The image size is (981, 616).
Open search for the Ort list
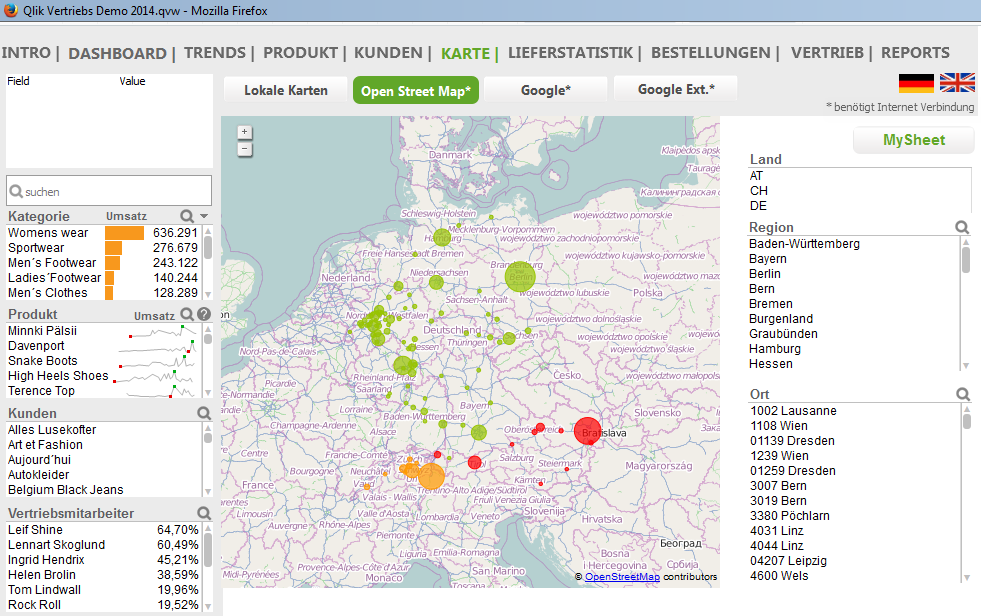(963, 395)
